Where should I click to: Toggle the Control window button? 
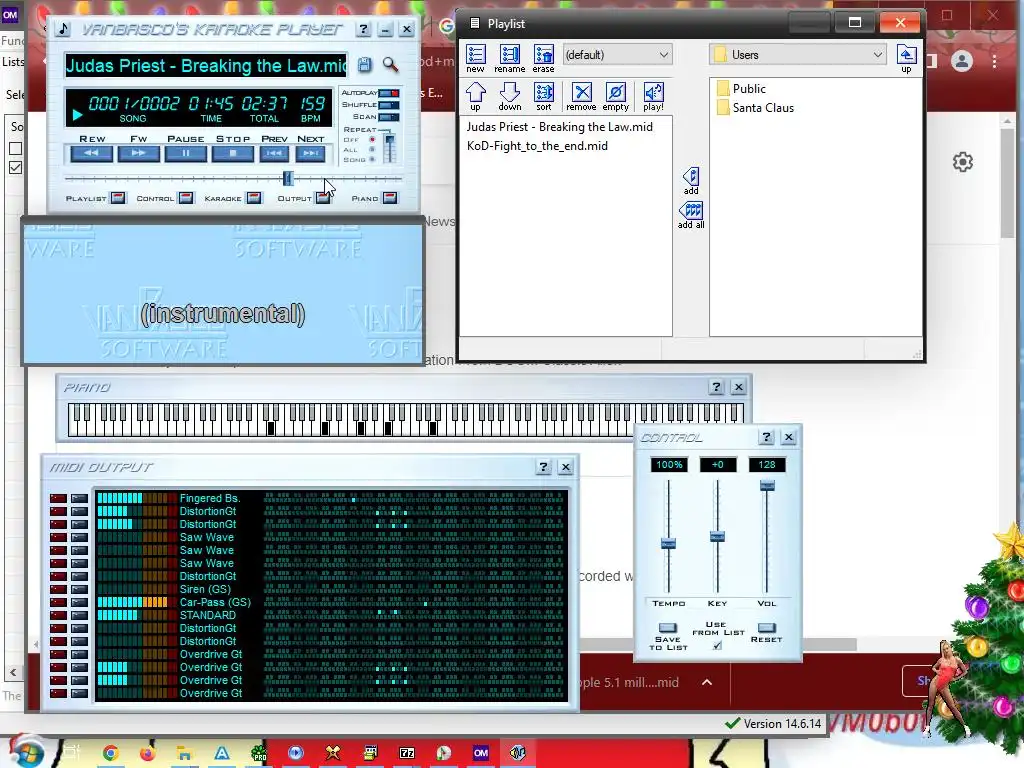tap(186, 198)
